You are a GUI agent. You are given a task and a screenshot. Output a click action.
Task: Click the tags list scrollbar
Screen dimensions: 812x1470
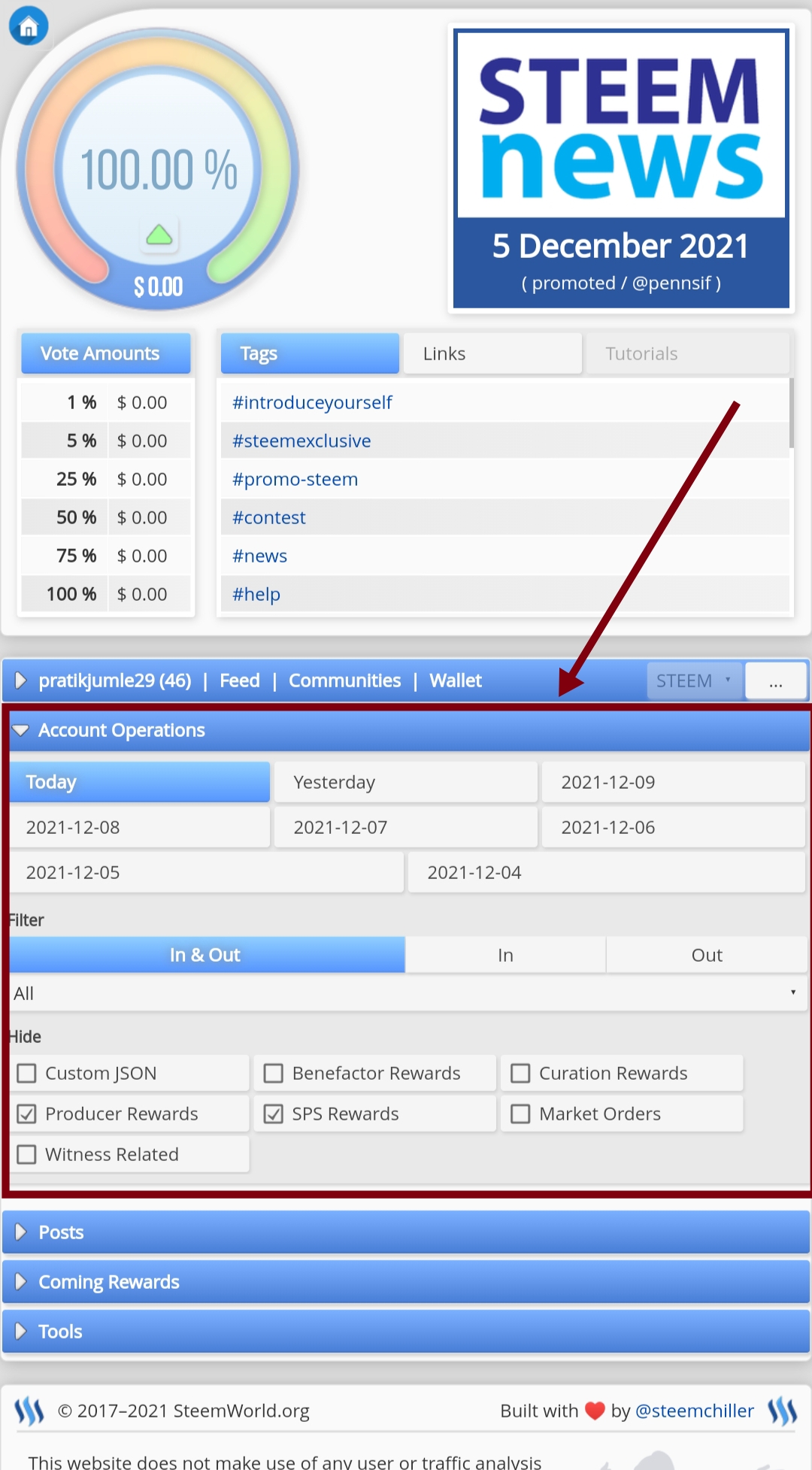tap(792, 414)
